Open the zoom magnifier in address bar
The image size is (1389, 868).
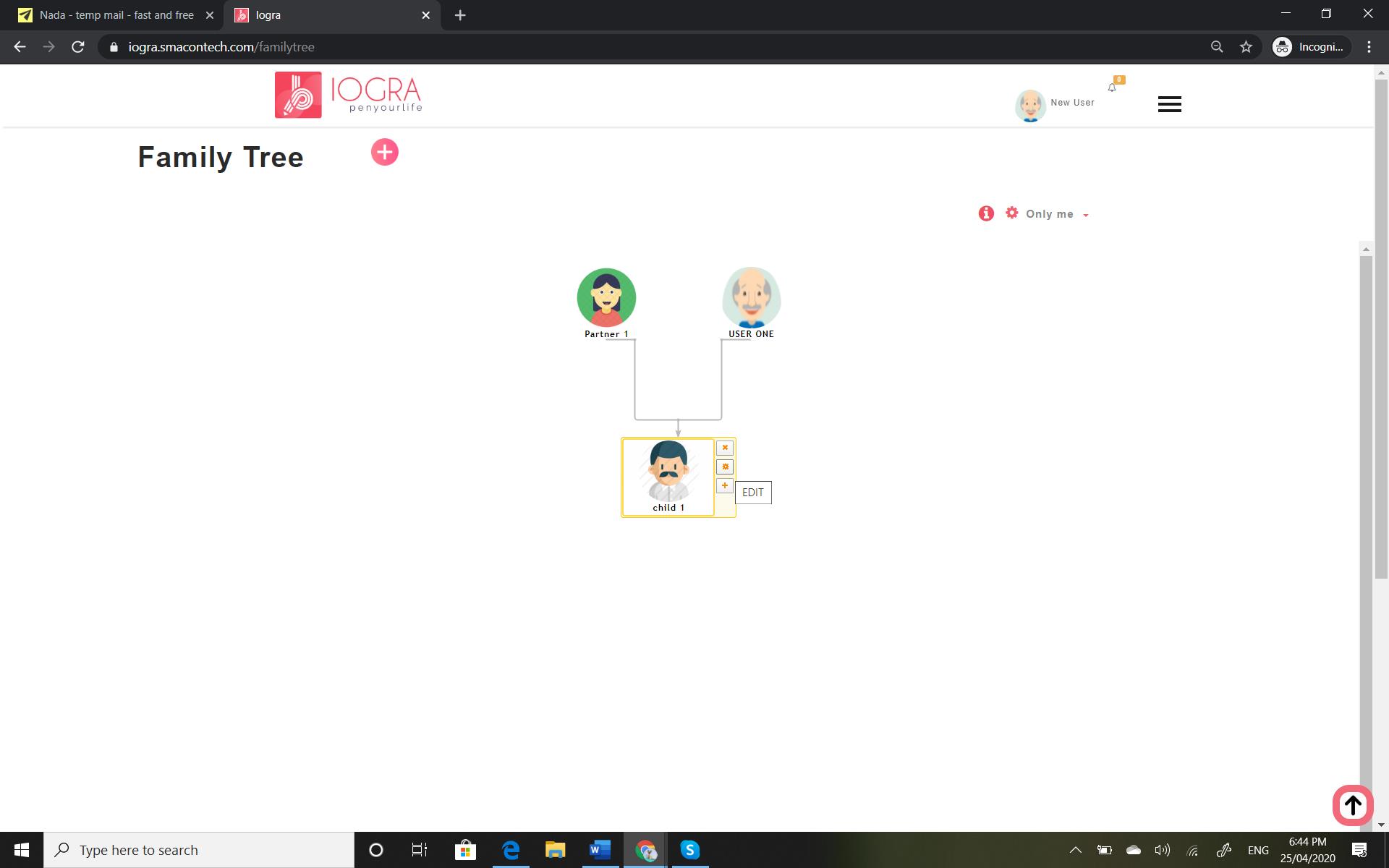(x=1217, y=47)
